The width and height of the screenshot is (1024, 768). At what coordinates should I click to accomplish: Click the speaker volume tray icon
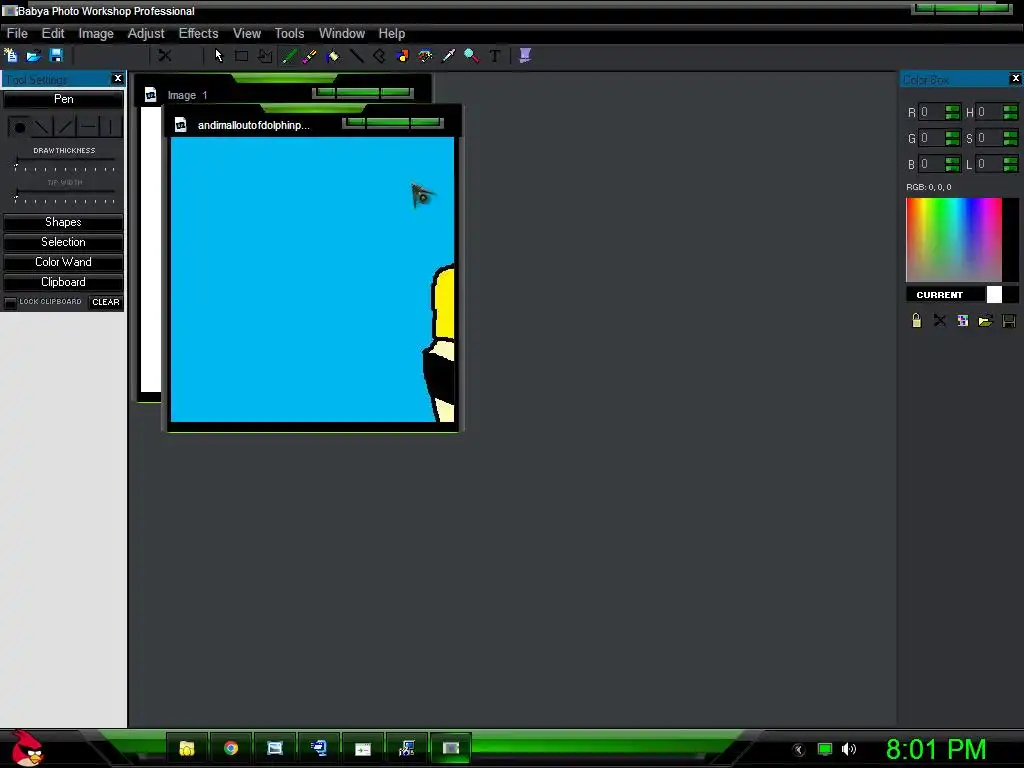(848, 749)
